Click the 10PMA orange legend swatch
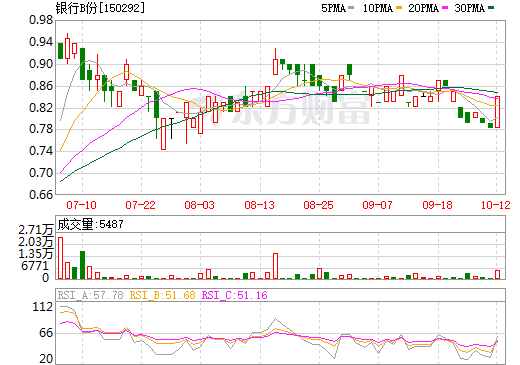This screenshot has height=365, width=520. (x=399, y=7)
